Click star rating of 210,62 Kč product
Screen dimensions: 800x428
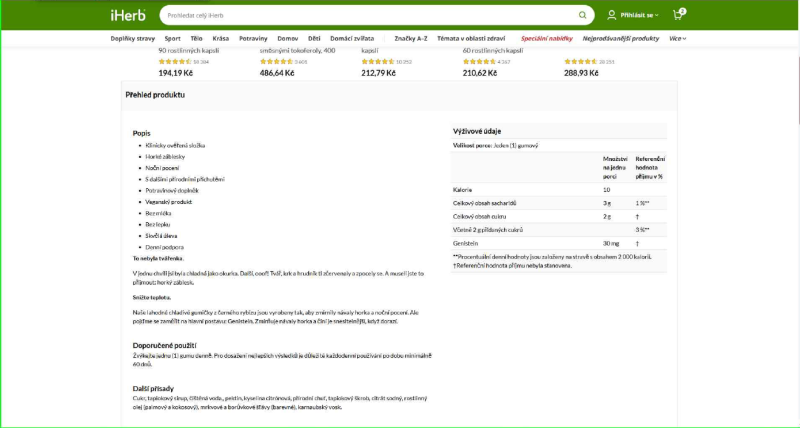[x=480, y=61]
